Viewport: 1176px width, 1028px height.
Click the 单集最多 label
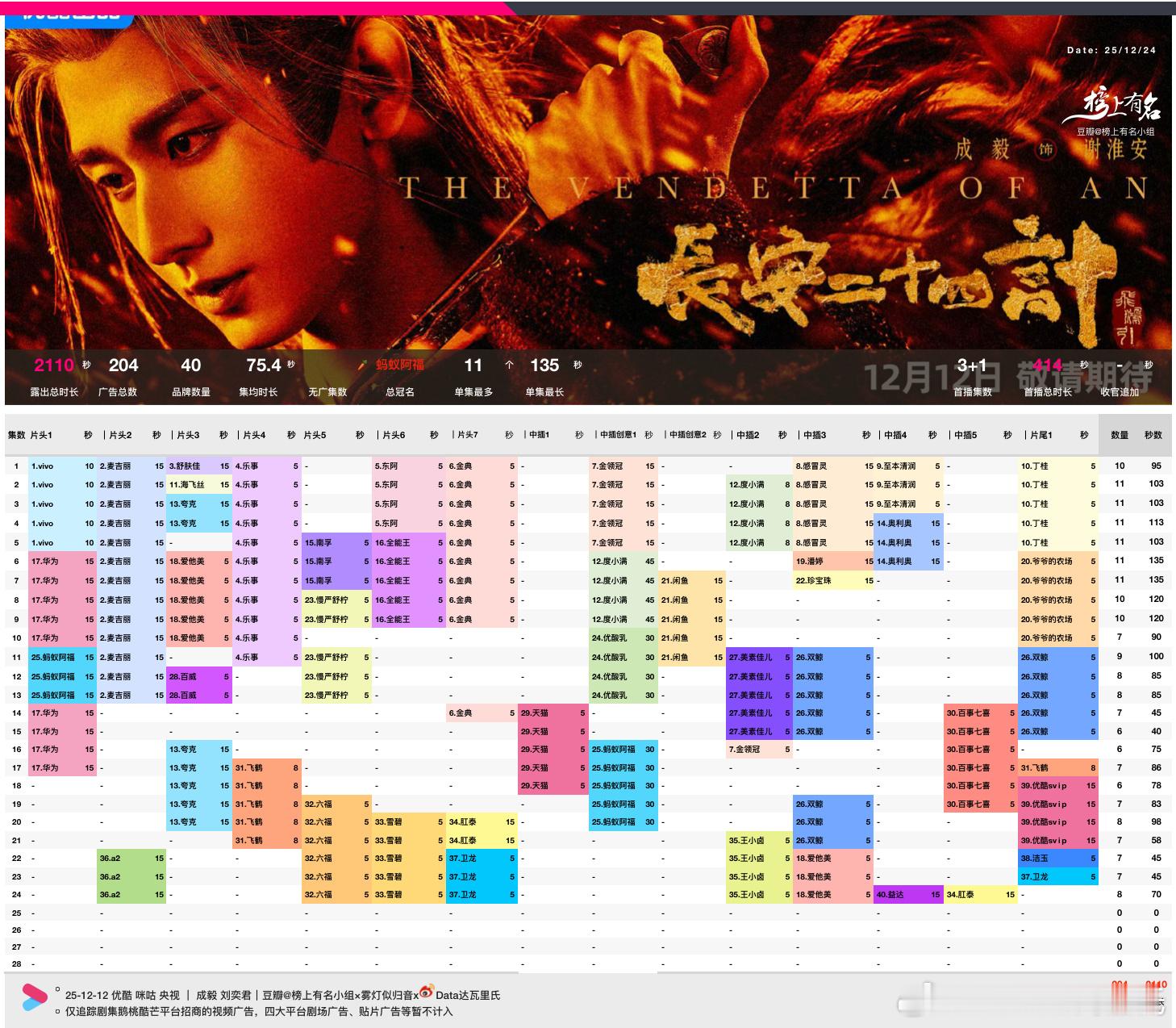tap(473, 392)
